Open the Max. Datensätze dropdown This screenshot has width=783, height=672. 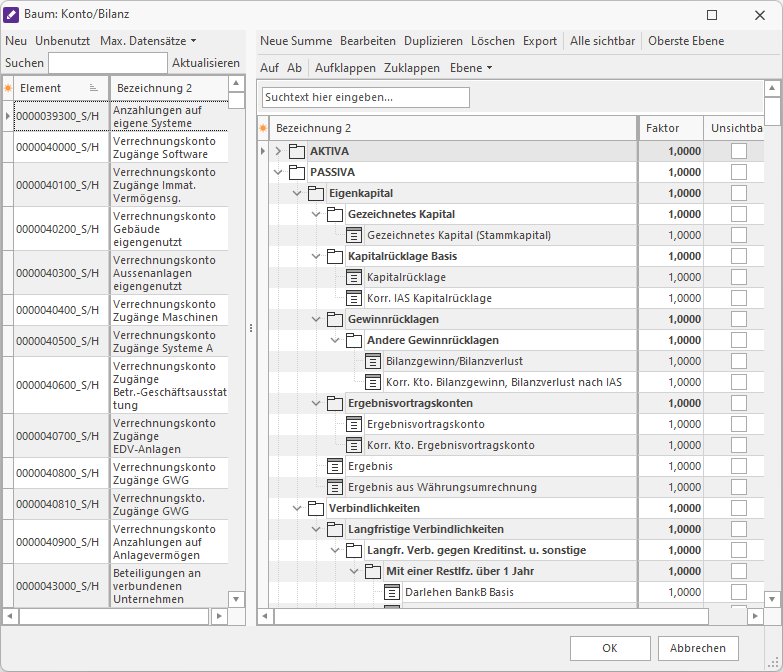pos(148,41)
